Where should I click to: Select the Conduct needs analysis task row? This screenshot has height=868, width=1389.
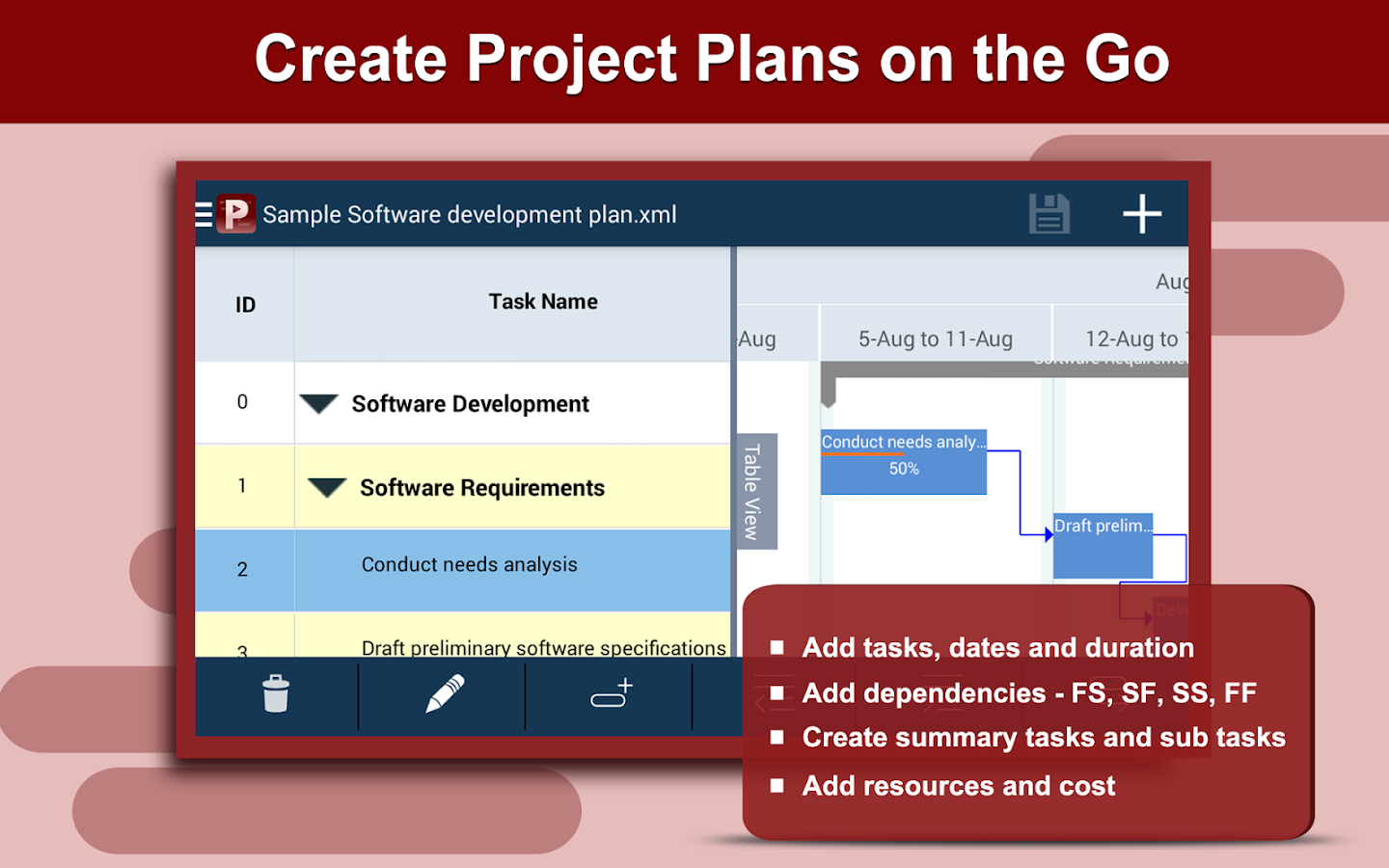point(463,570)
